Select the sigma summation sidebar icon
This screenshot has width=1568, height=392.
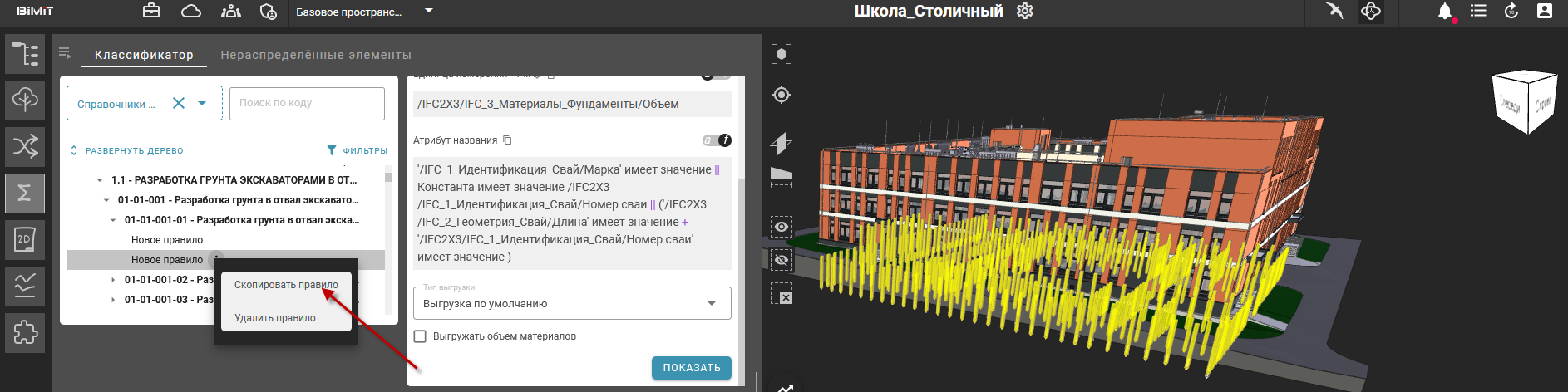pyautogui.click(x=25, y=194)
